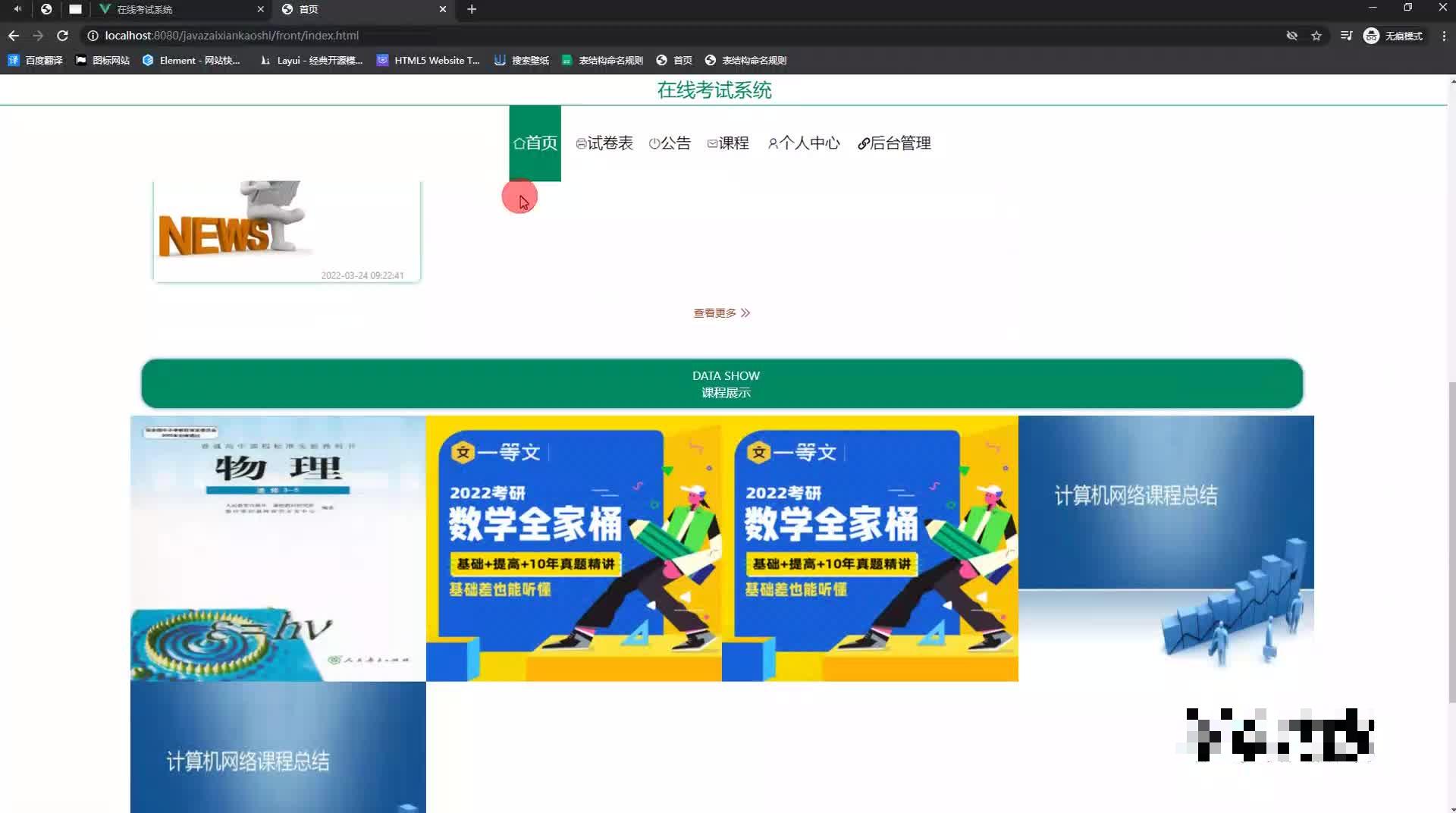
Task: Open second 表结构命名规则 bookmark with globe icon
Action: tap(745, 60)
